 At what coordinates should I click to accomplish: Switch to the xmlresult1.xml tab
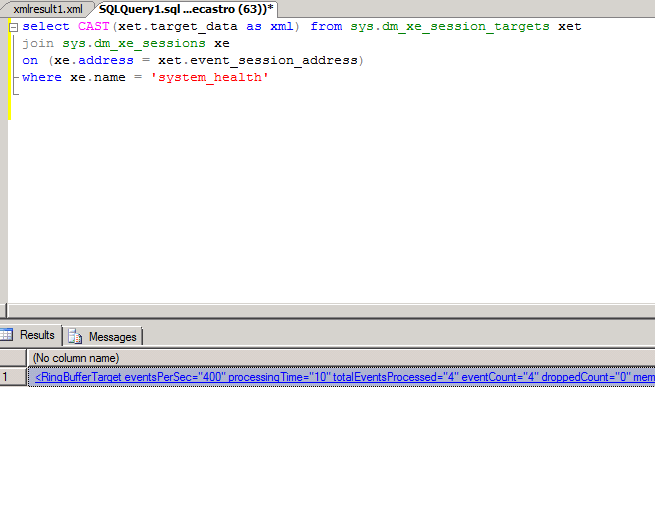(x=48, y=9)
